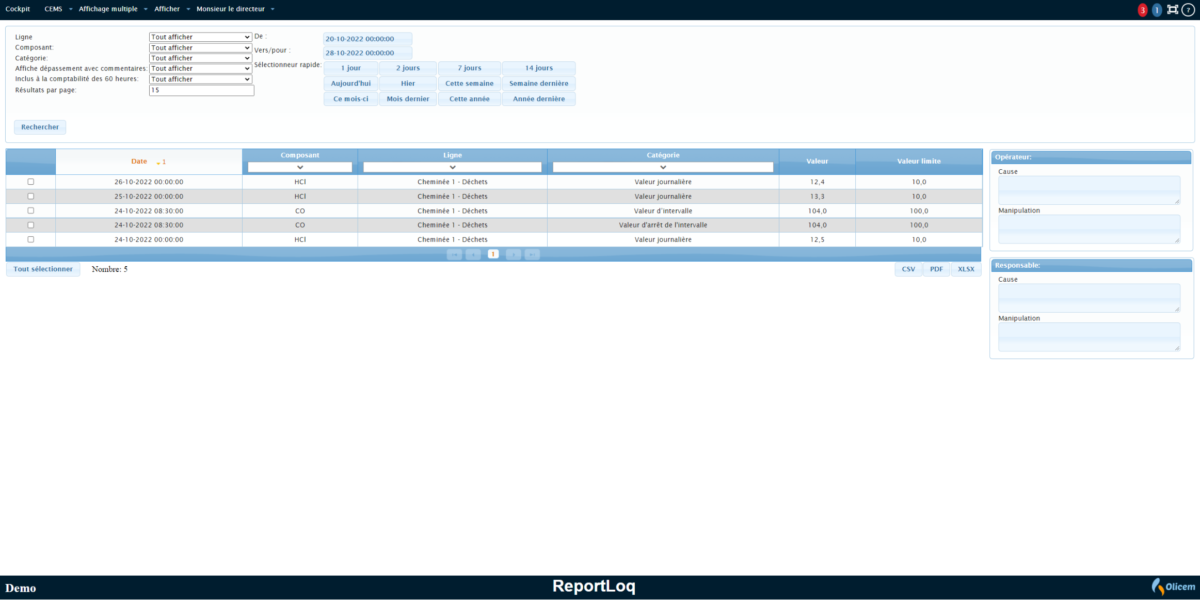Jump to the last results page
The height and width of the screenshot is (600, 1200).
click(x=532, y=255)
